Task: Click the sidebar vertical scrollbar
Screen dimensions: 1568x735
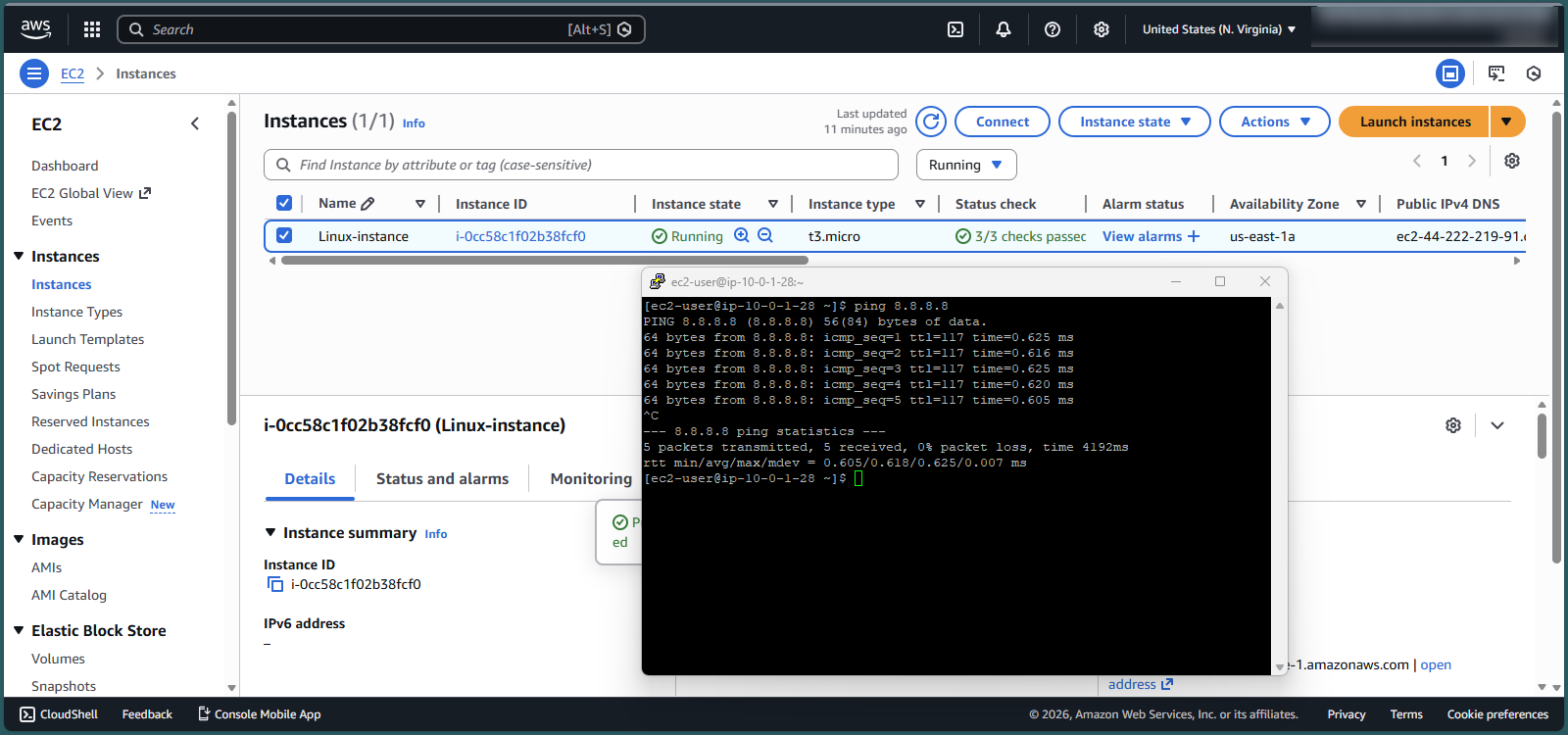Action: (x=231, y=268)
